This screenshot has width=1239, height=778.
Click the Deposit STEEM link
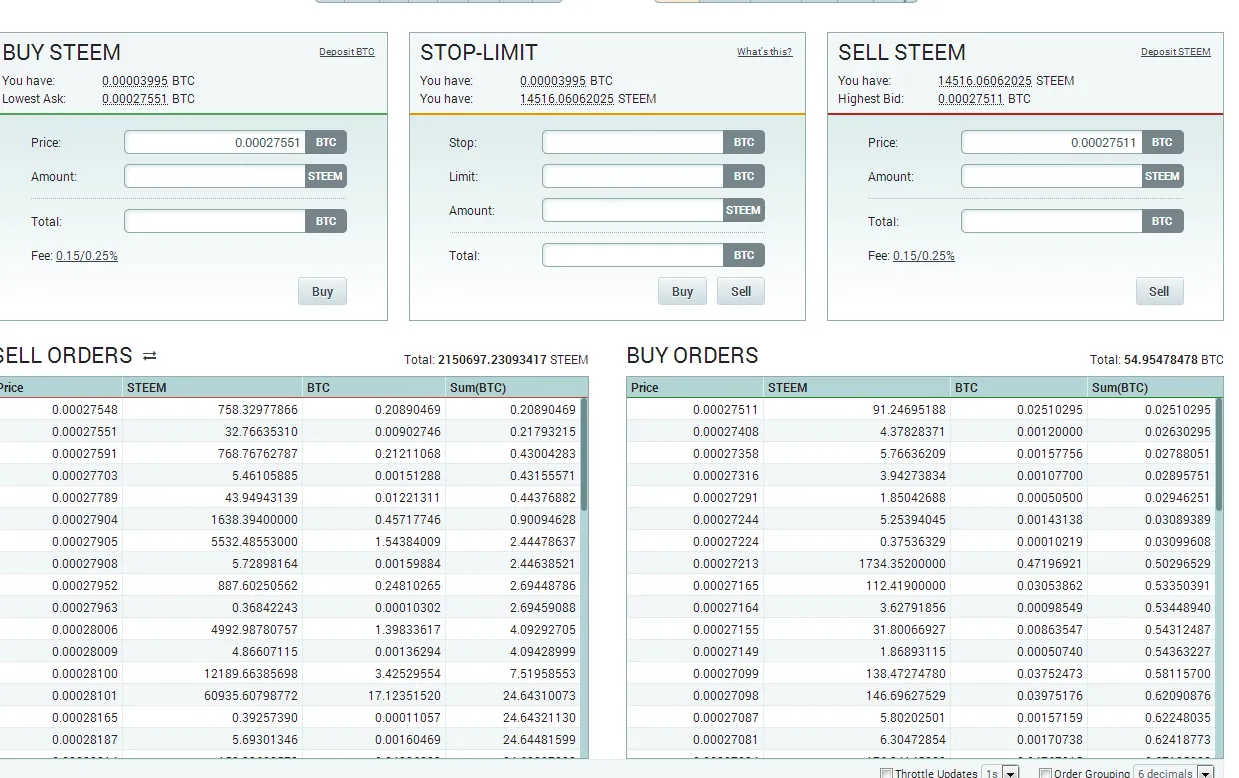pyautogui.click(x=1176, y=52)
